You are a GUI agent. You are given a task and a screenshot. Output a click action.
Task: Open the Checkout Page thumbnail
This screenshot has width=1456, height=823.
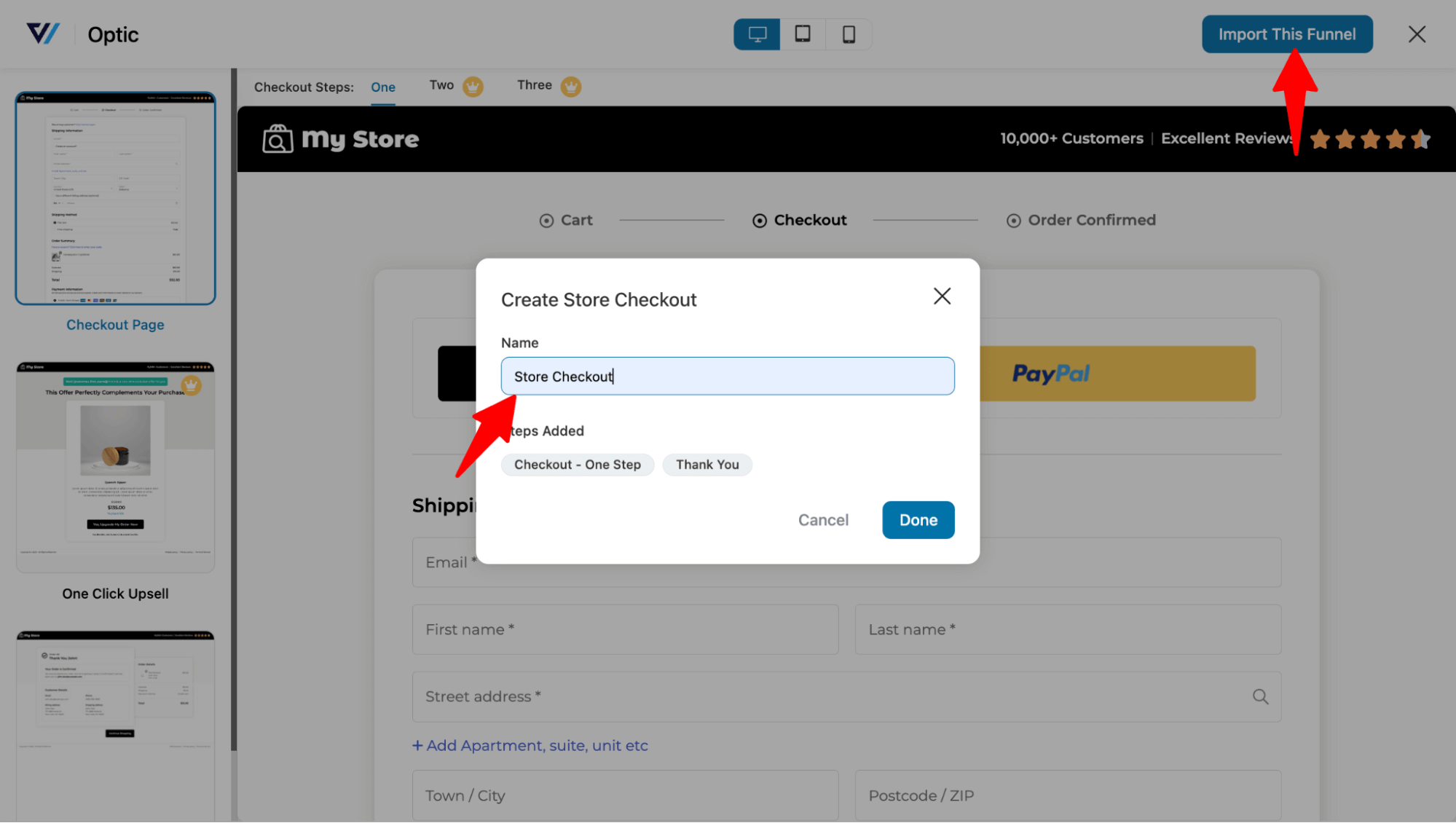(x=116, y=198)
